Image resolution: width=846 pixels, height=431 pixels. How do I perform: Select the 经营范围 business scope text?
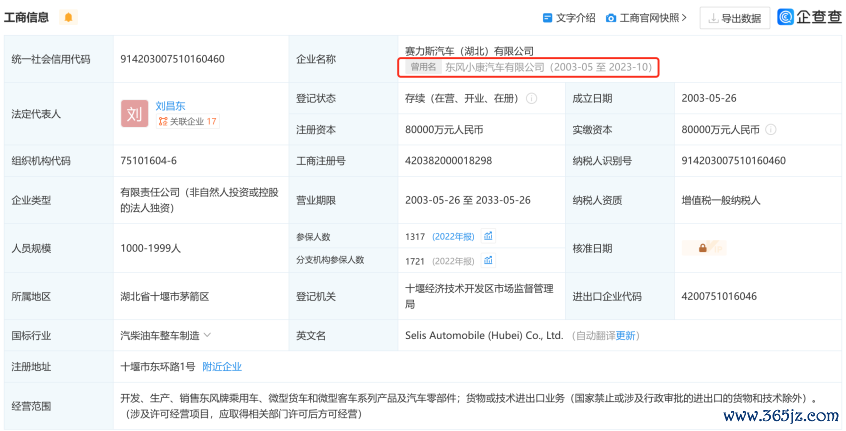point(469,407)
